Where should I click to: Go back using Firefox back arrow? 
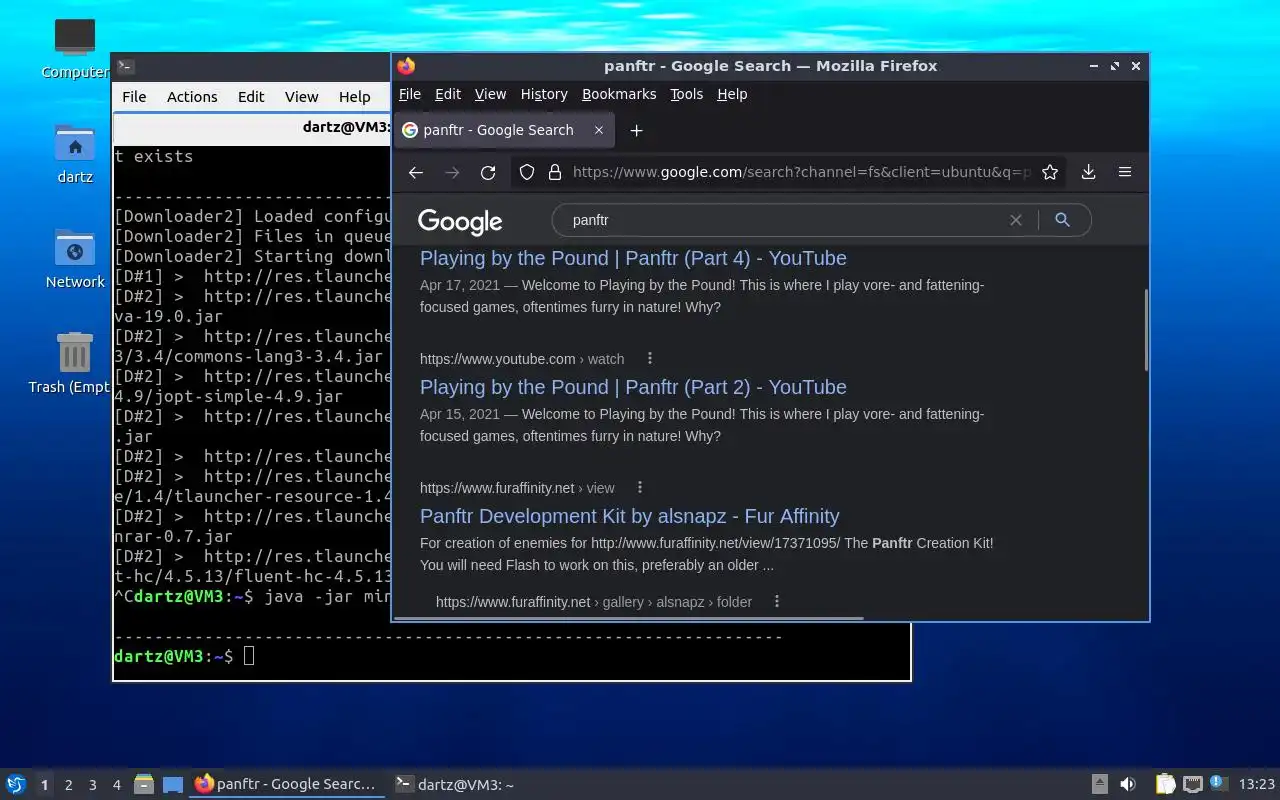[x=416, y=172]
